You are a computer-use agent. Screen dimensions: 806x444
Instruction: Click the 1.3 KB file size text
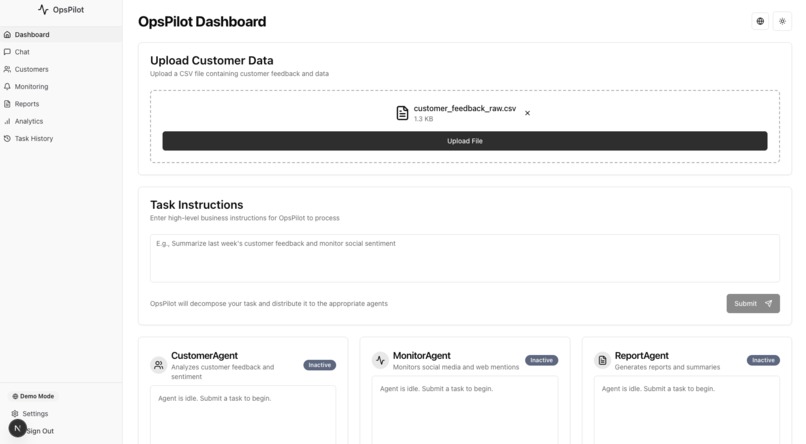424,119
